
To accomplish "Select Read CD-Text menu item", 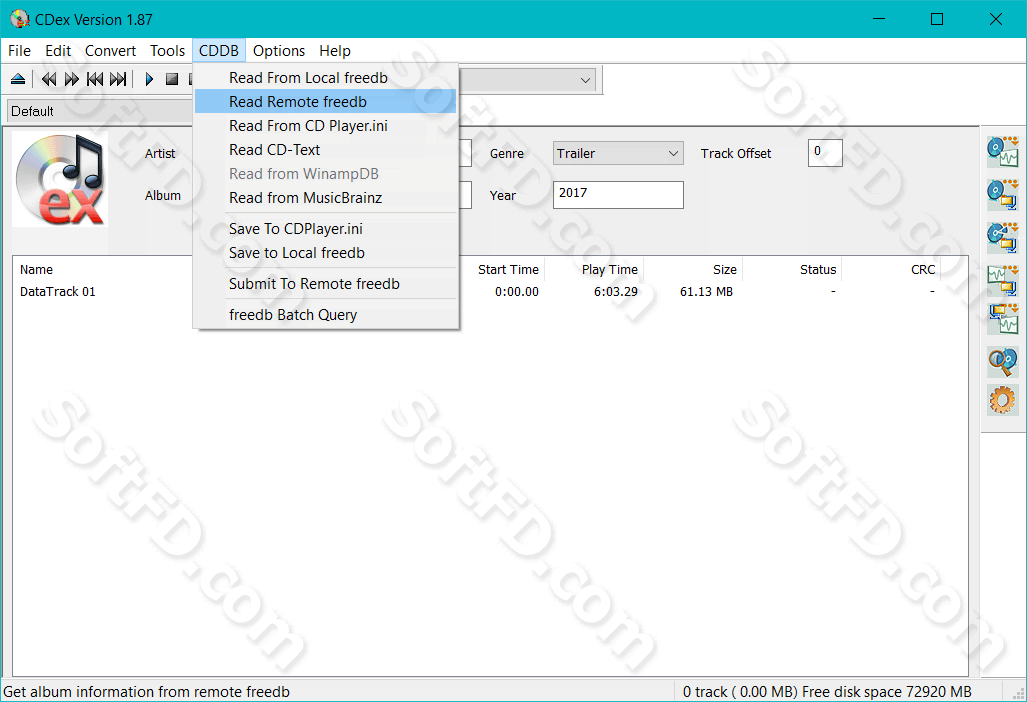I will [326, 150].
